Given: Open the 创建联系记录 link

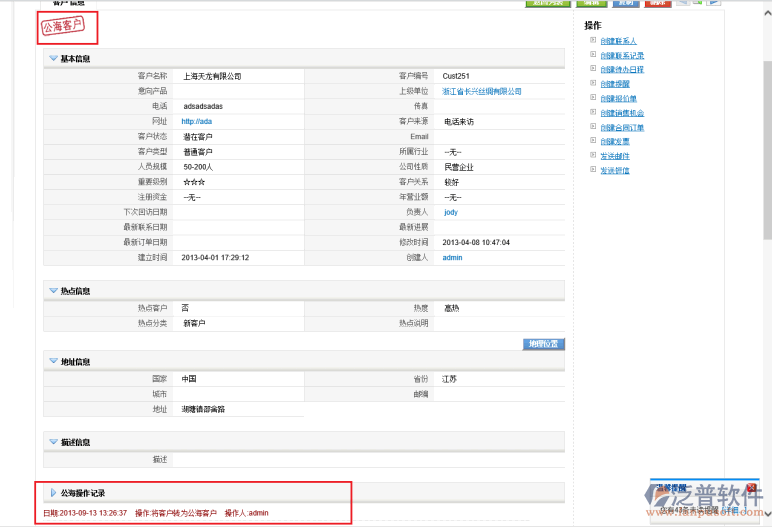Looking at the screenshot, I should 622,55.
